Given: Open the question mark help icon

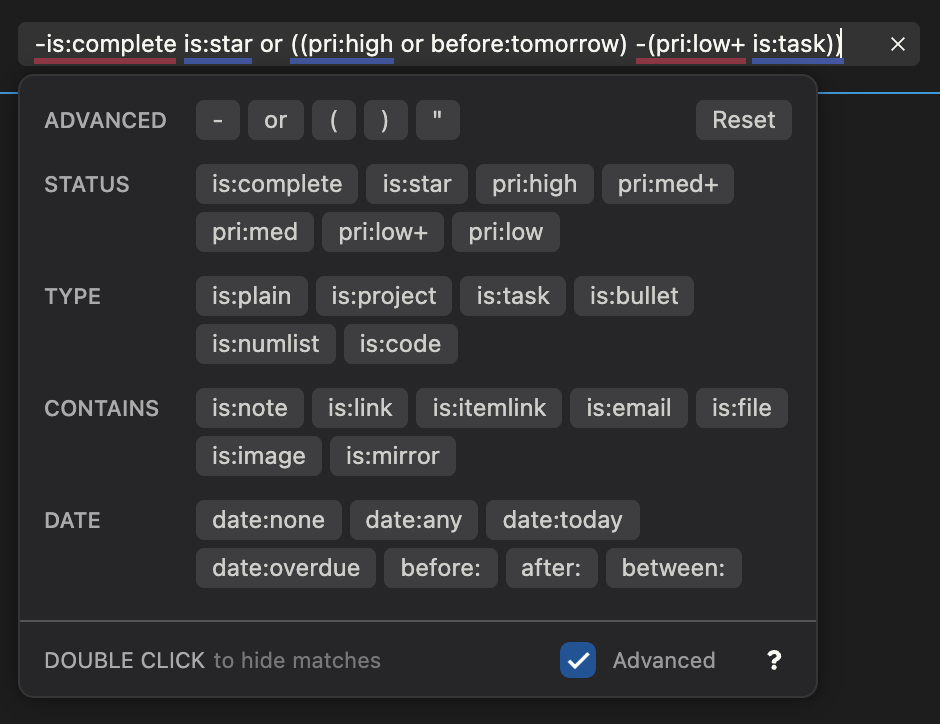Looking at the screenshot, I should (x=773, y=660).
